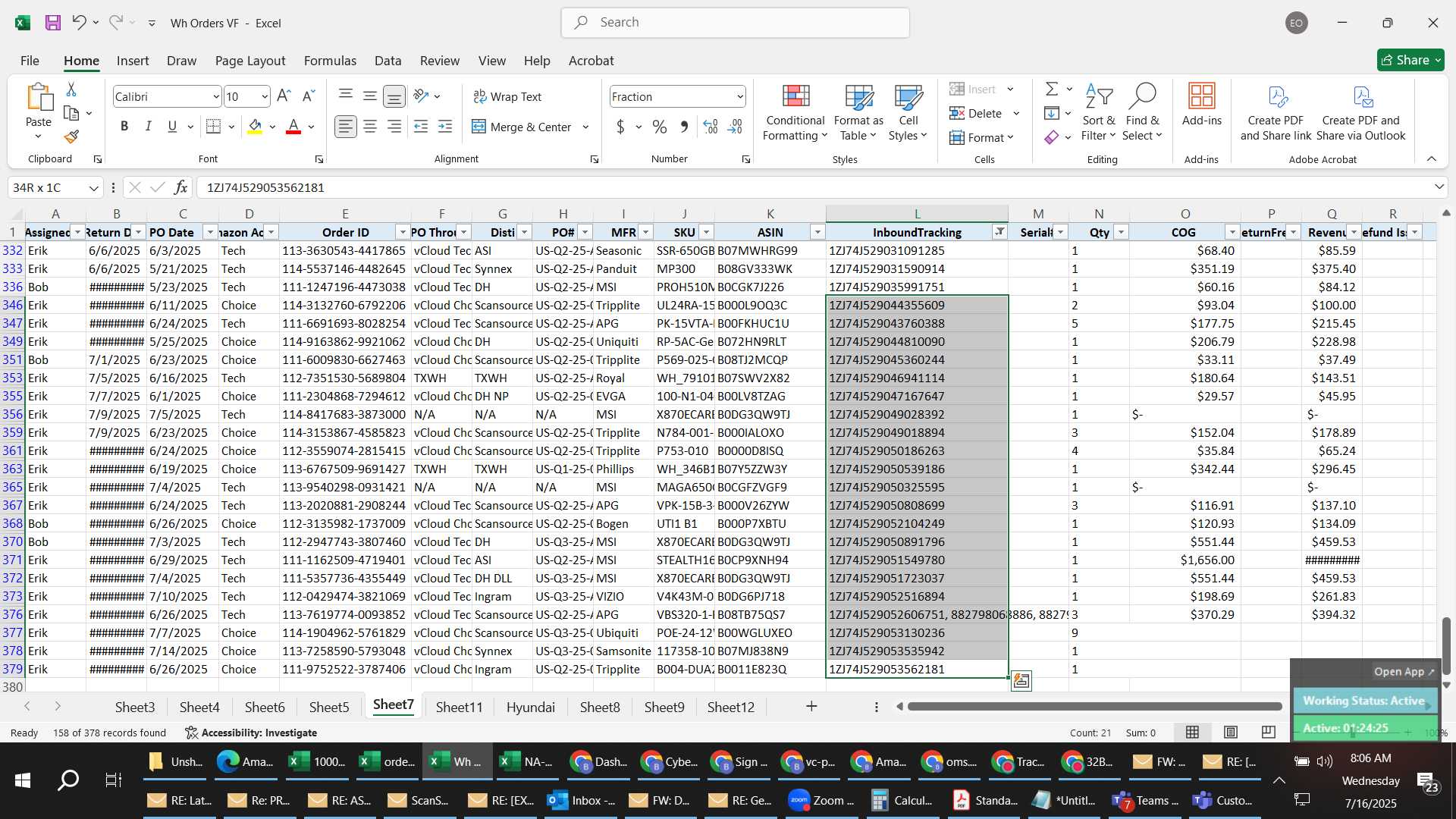Open the font name Calibri dropdown
Screen dimensions: 1456x819
click(x=215, y=96)
